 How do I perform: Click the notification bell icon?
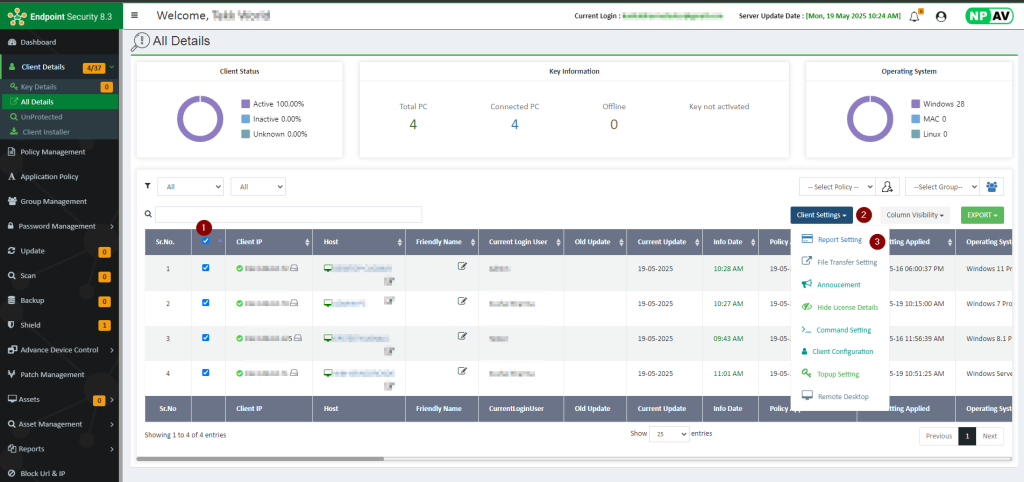pyautogui.click(x=914, y=16)
